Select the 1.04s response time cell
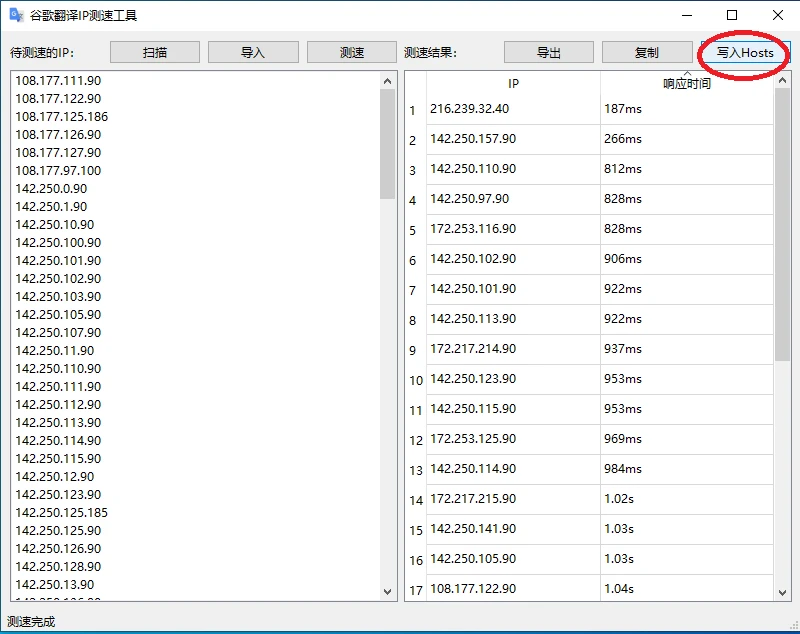The image size is (800, 634). pos(687,589)
